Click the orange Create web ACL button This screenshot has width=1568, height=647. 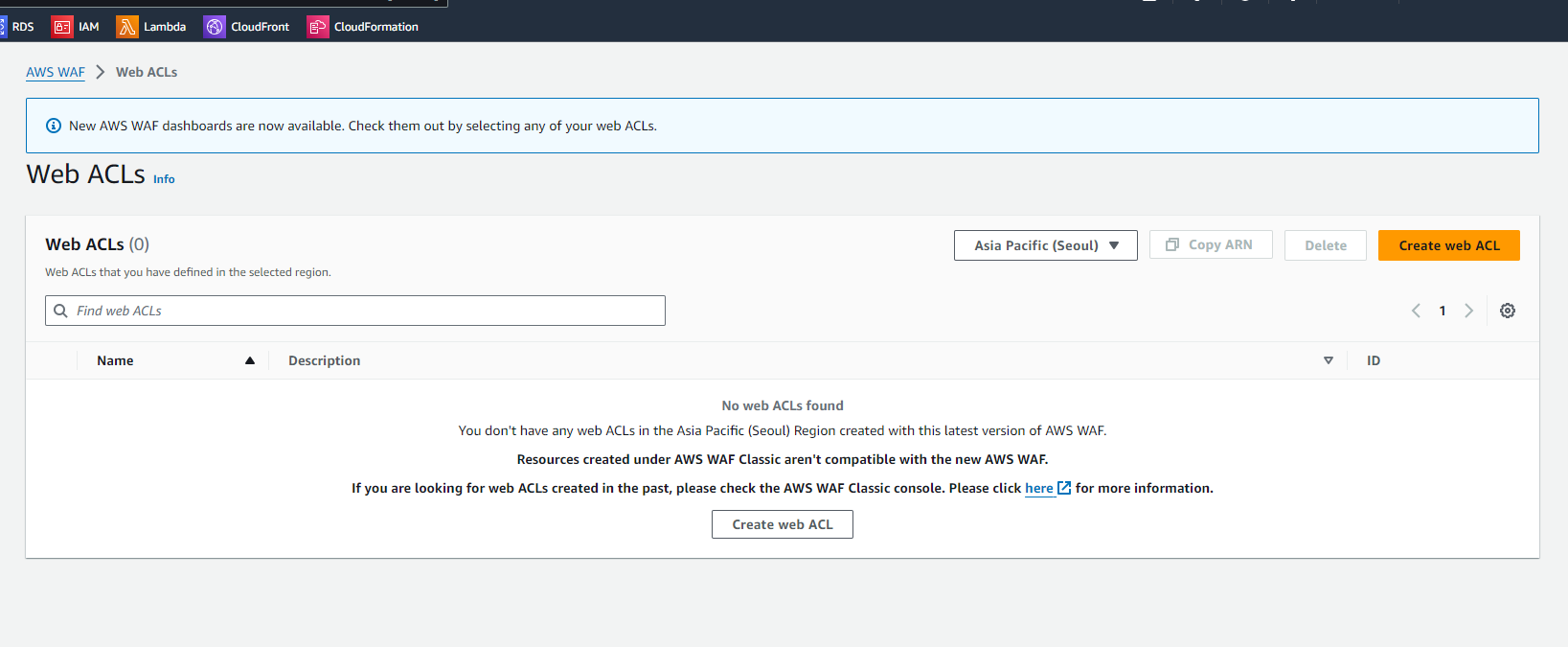(x=1449, y=245)
